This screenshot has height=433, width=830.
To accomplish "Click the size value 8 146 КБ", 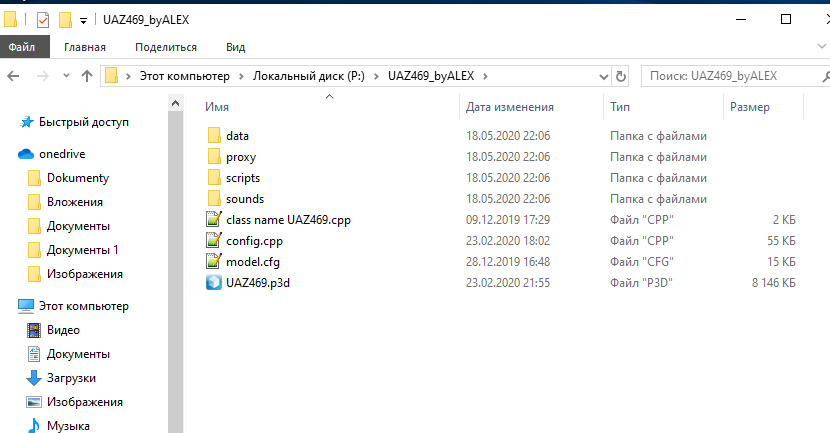I will pos(773,283).
